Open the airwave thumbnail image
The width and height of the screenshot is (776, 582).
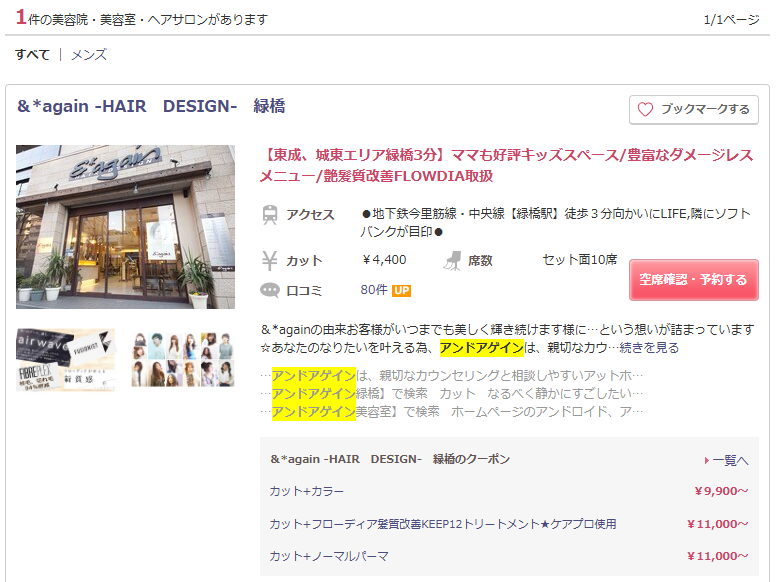click(x=65, y=360)
